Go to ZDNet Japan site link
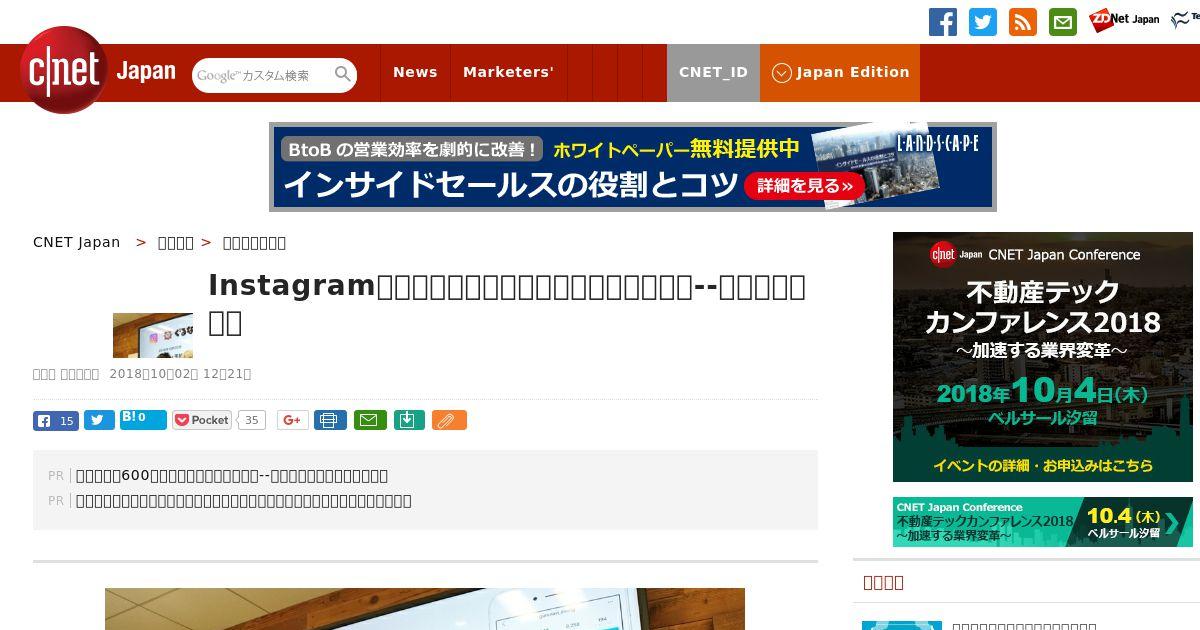 coord(1124,19)
